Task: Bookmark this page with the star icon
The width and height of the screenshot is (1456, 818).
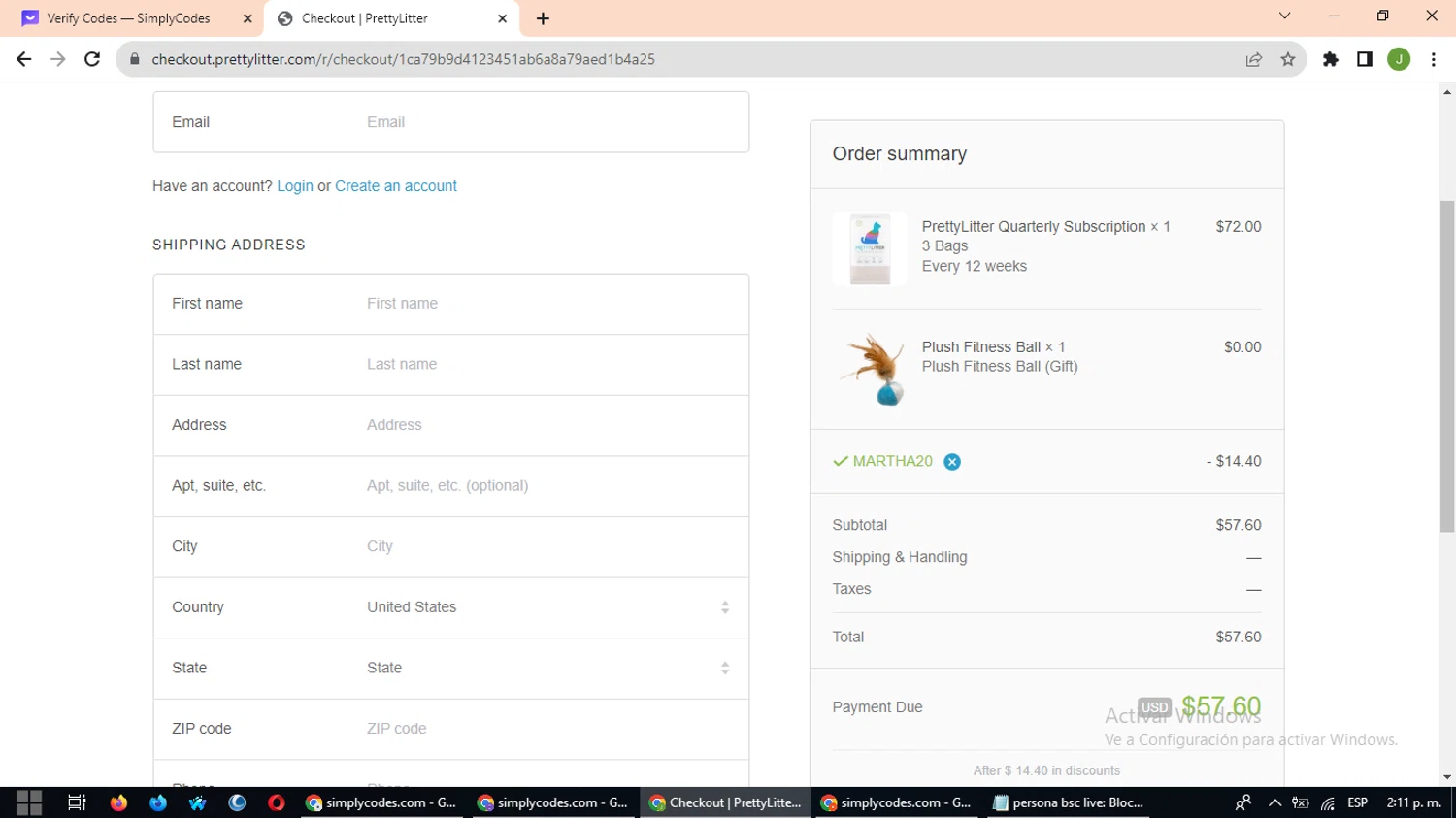Action: pyautogui.click(x=1288, y=59)
